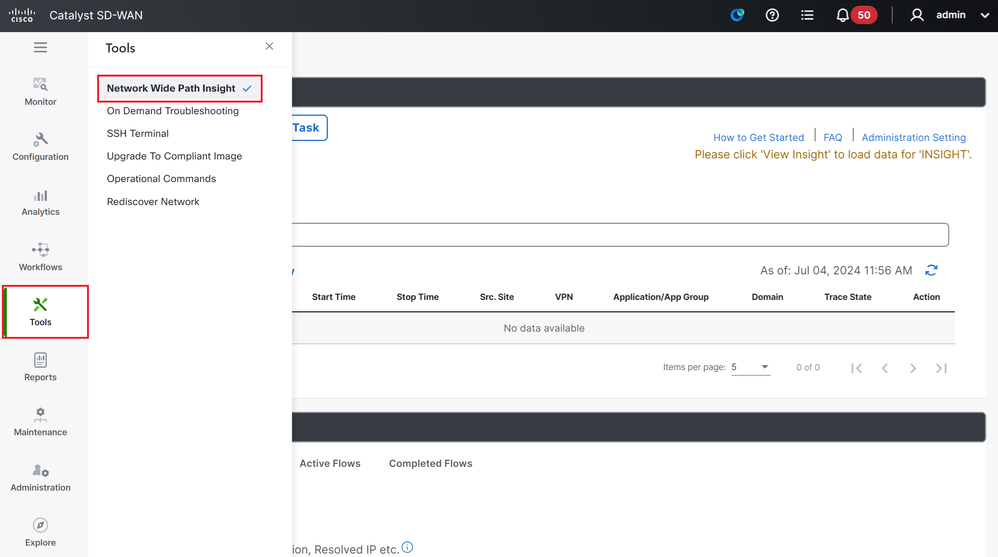Open the notifications bell icon

(x=842, y=15)
